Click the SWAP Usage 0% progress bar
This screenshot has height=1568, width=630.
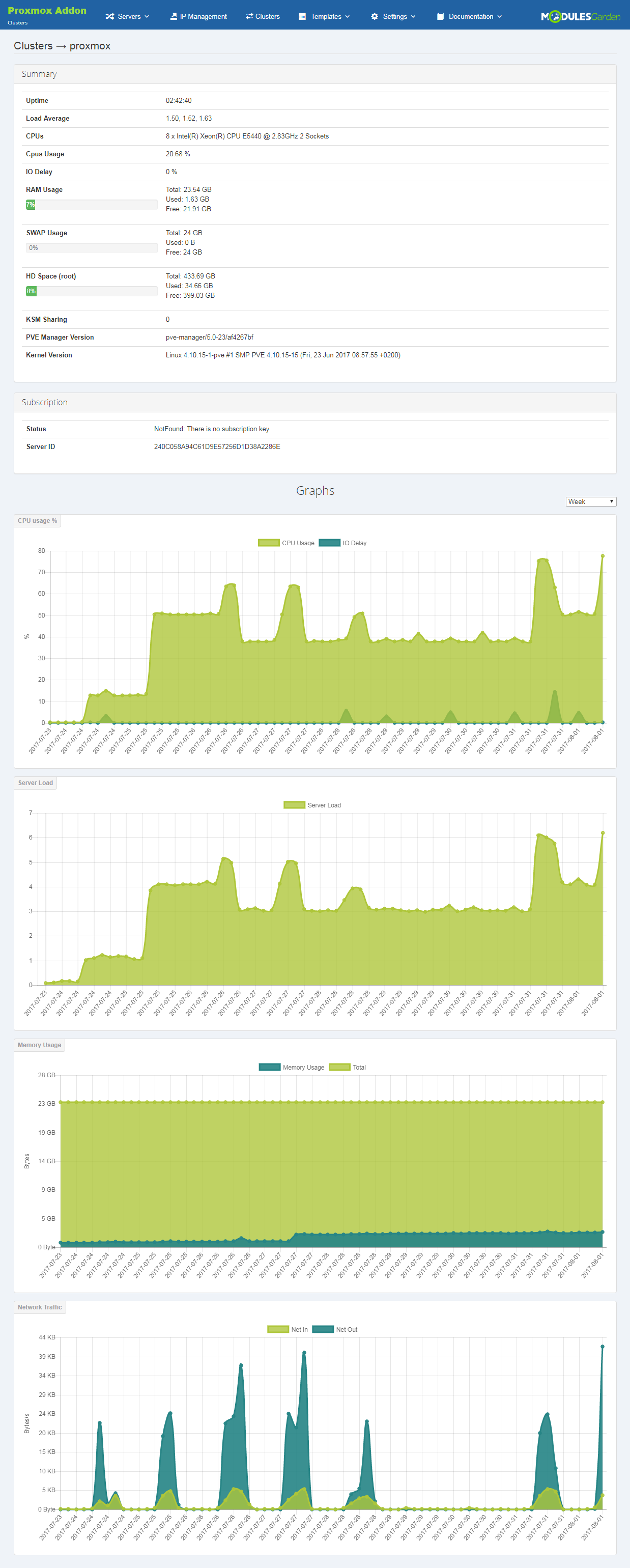pos(91,248)
